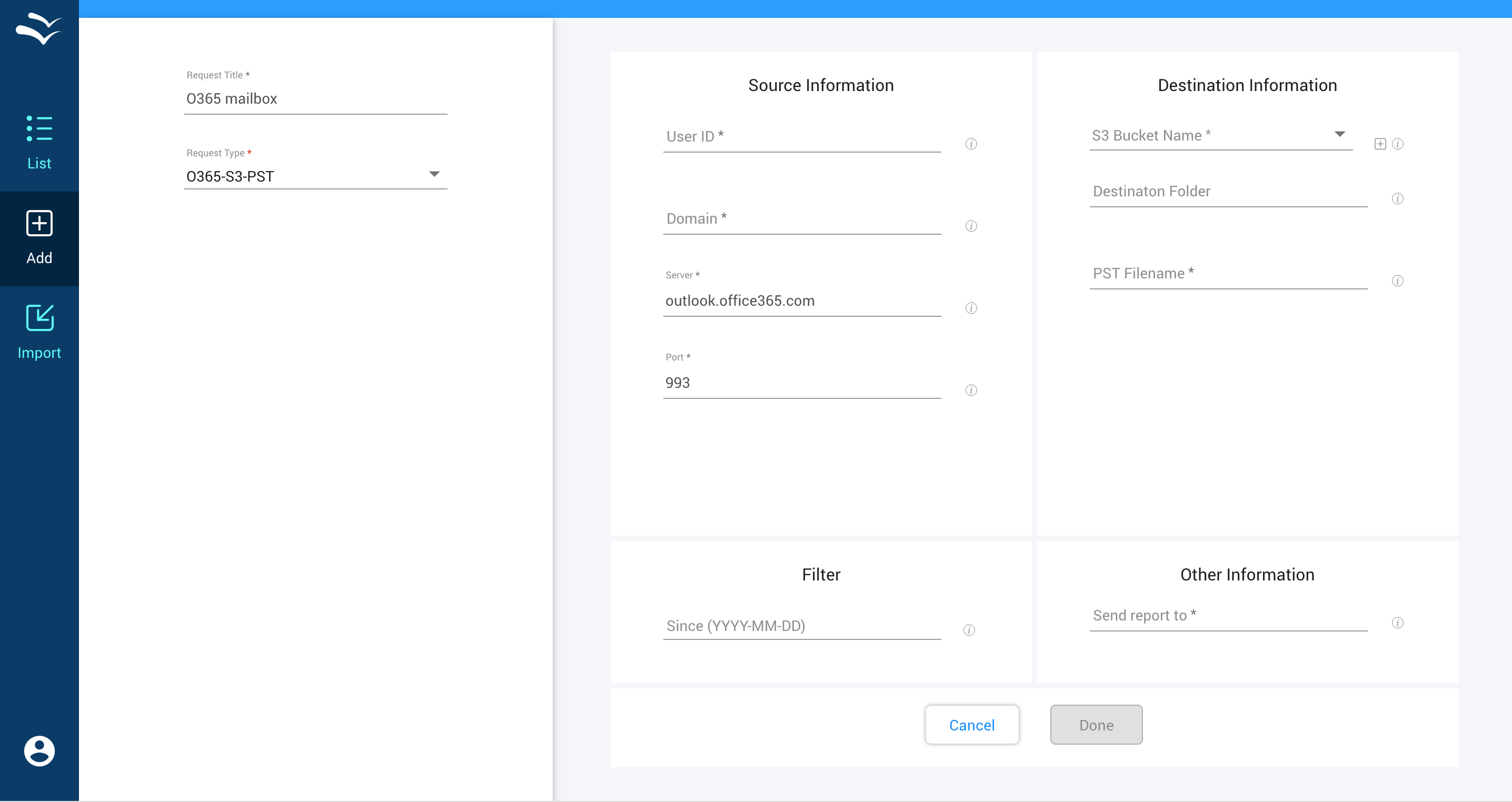The width and height of the screenshot is (1512, 802).
Task: Select the Add sidebar item
Action: point(39,238)
